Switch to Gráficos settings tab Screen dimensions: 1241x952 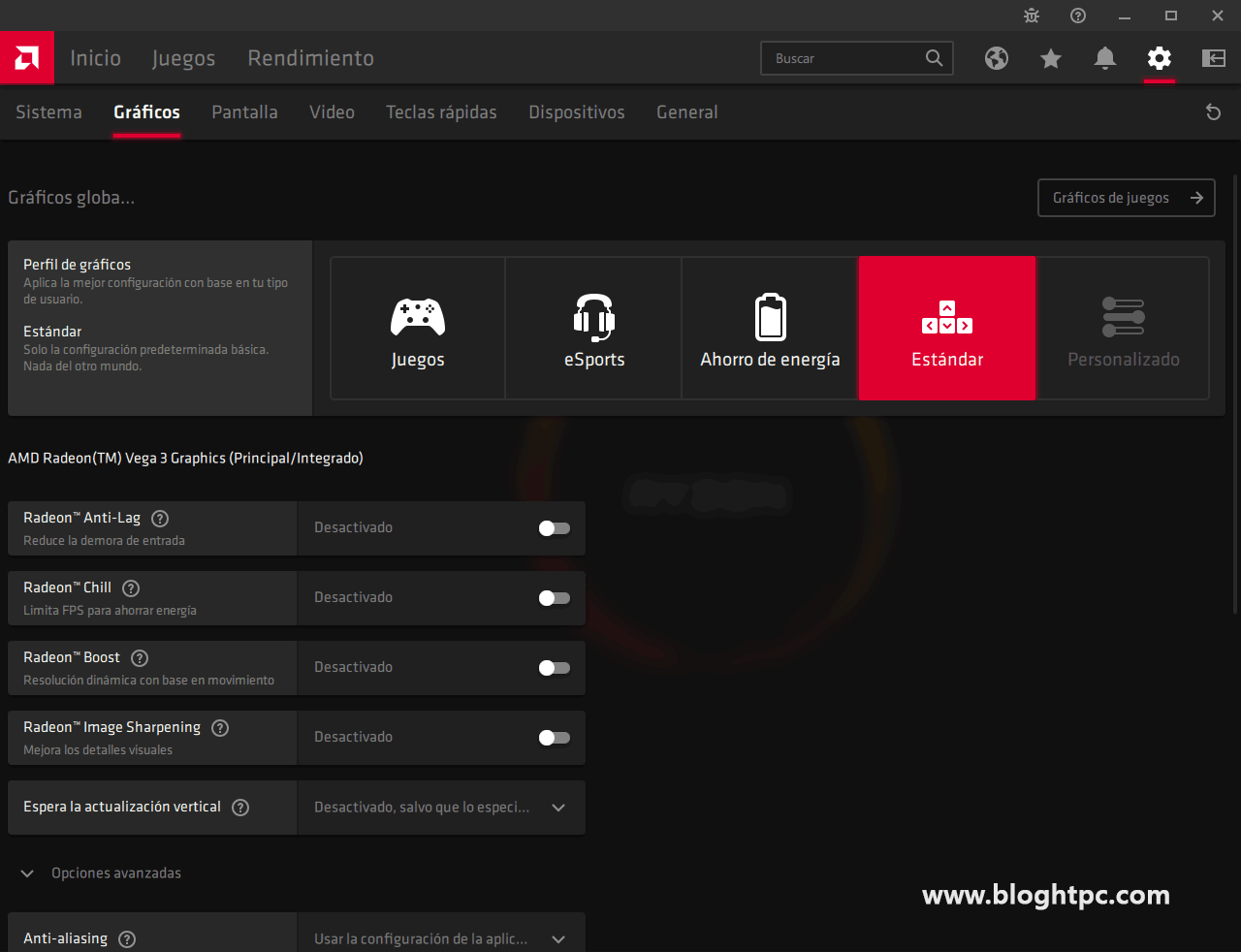pyautogui.click(x=146, y=112)
